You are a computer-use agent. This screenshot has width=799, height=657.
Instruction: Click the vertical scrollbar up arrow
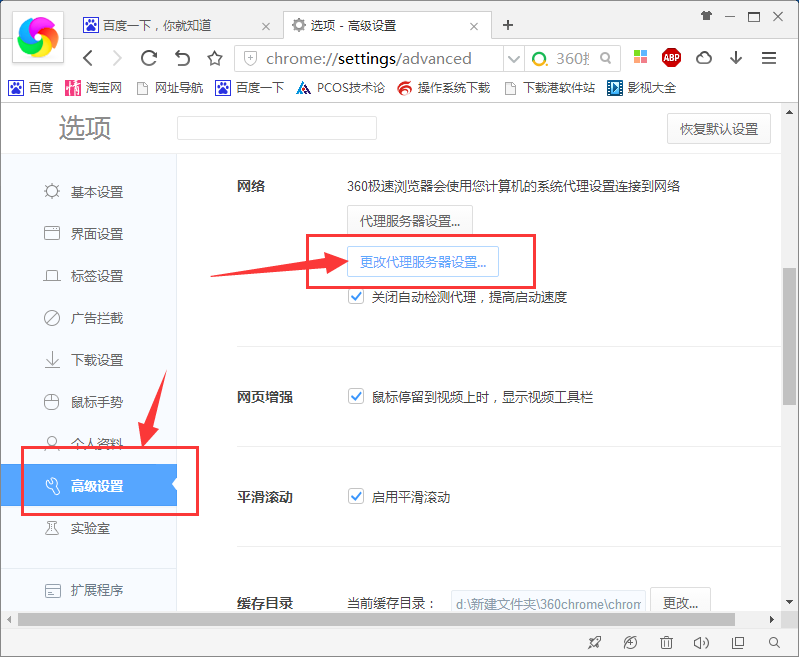coord(789,112)
